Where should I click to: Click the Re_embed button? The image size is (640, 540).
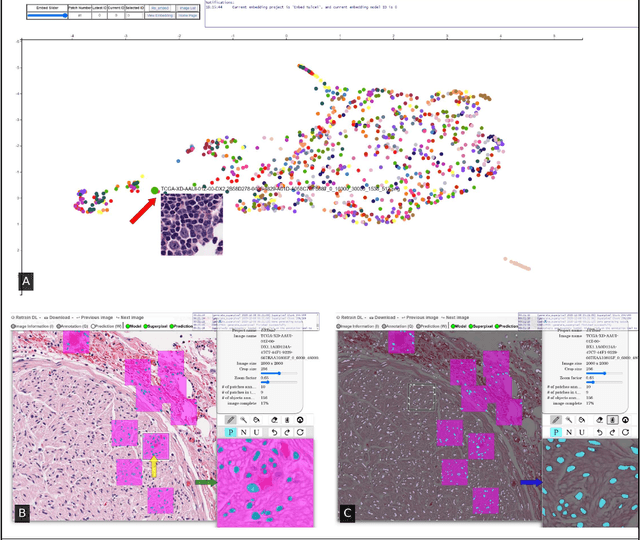[x=160, y=8]
